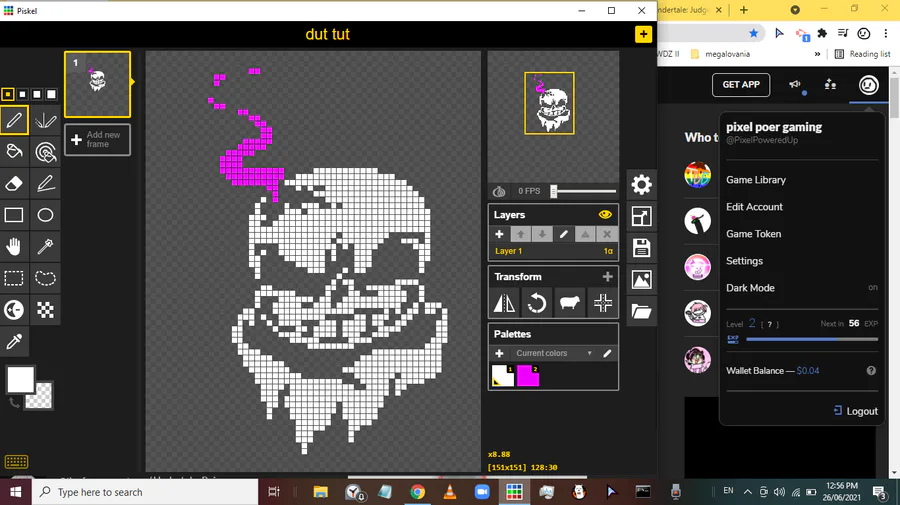Image resolution: width=900 pixels, height=505 pixels.
Task: Open the Save floppy disk panel
Action: (641, 248)
